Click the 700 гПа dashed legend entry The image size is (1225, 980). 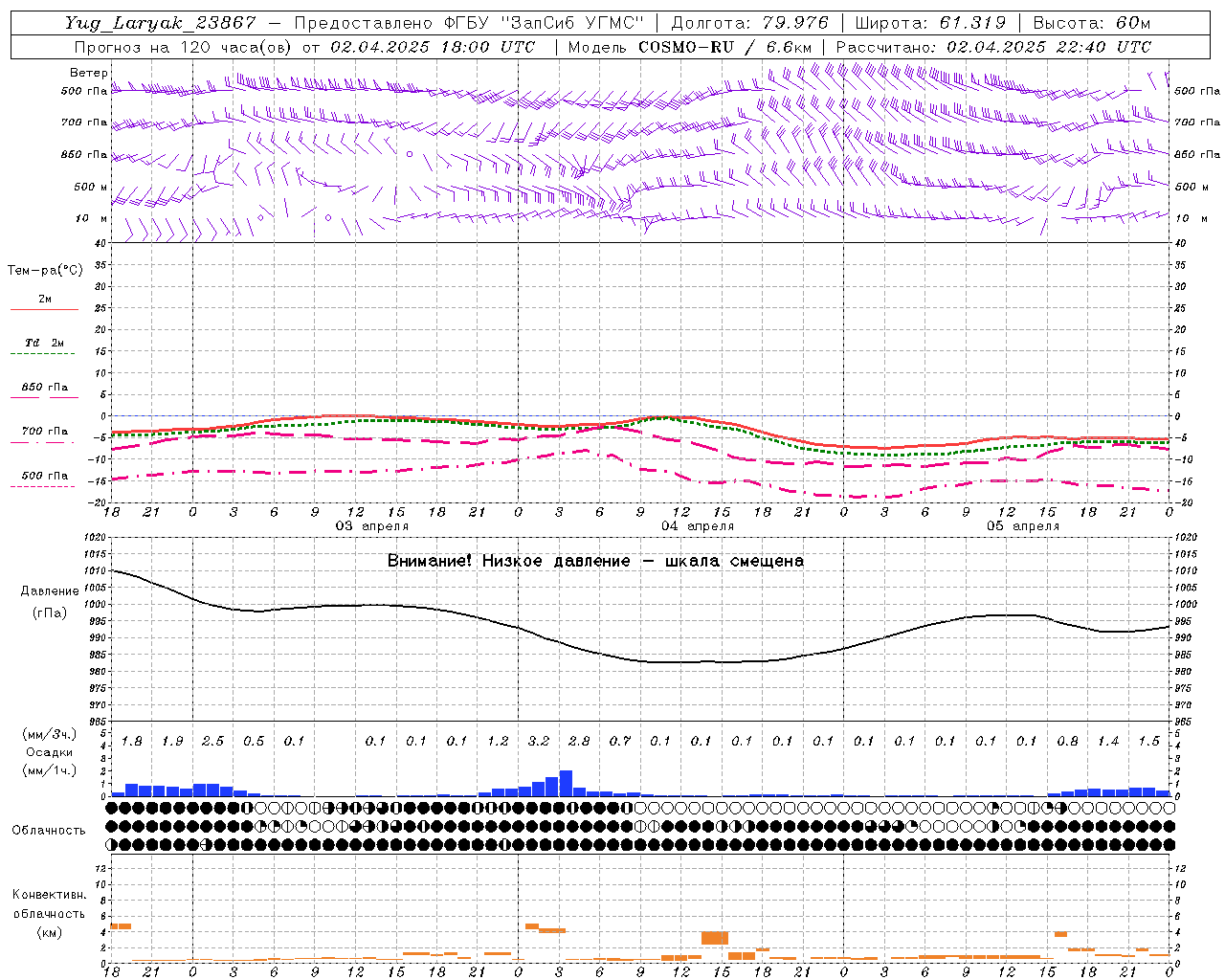click(x=44, y=435)
